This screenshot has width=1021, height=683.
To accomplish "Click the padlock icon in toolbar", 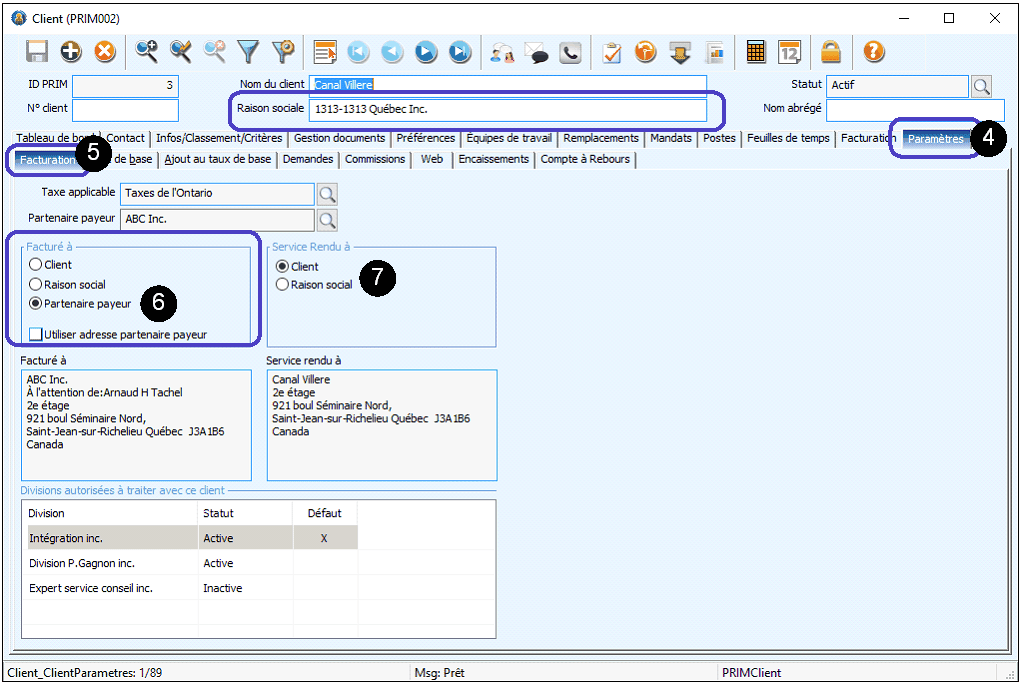I will [830, 51].
